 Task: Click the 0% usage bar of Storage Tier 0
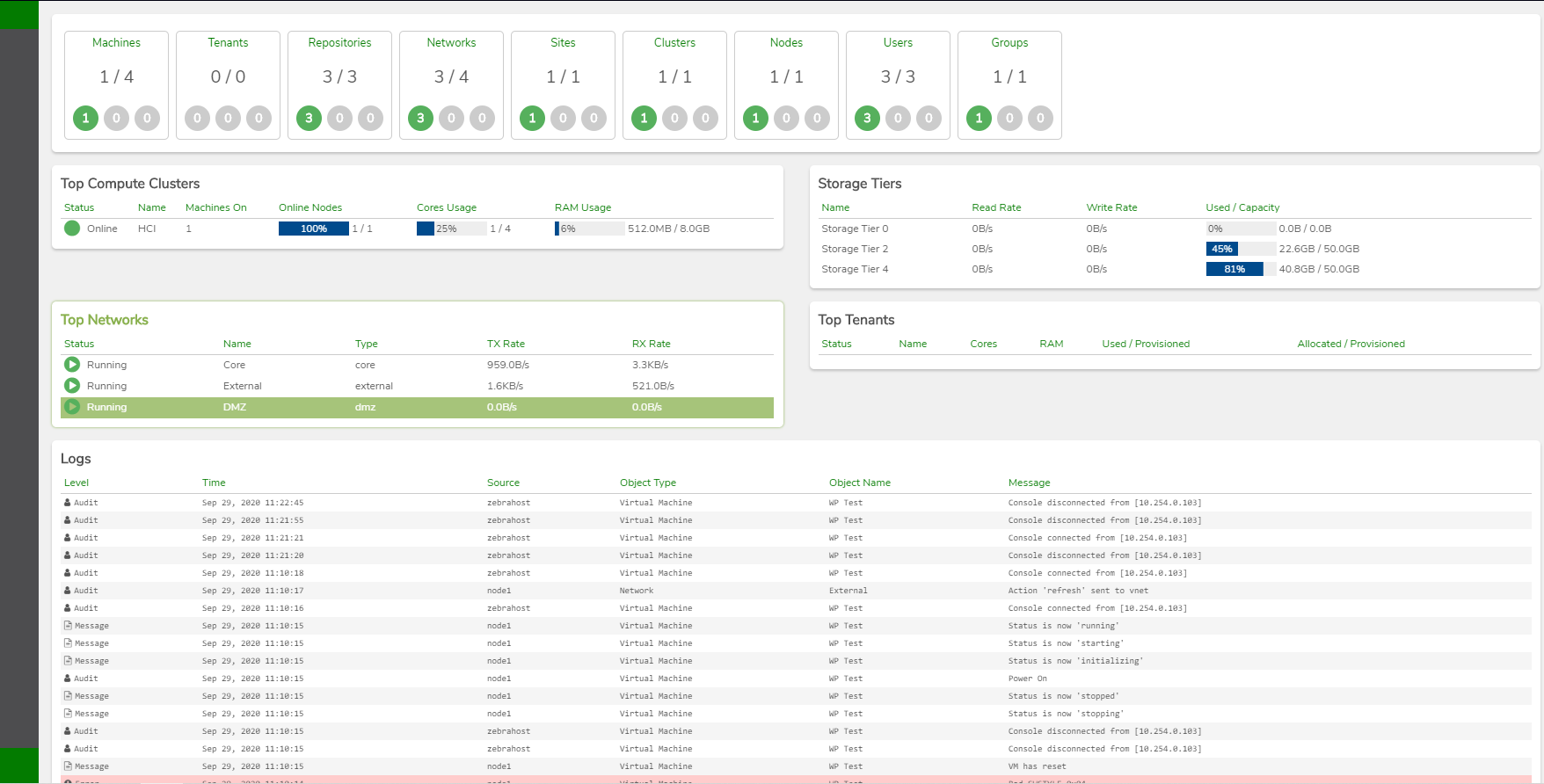pyautogui.click(x=1241, y=229)
